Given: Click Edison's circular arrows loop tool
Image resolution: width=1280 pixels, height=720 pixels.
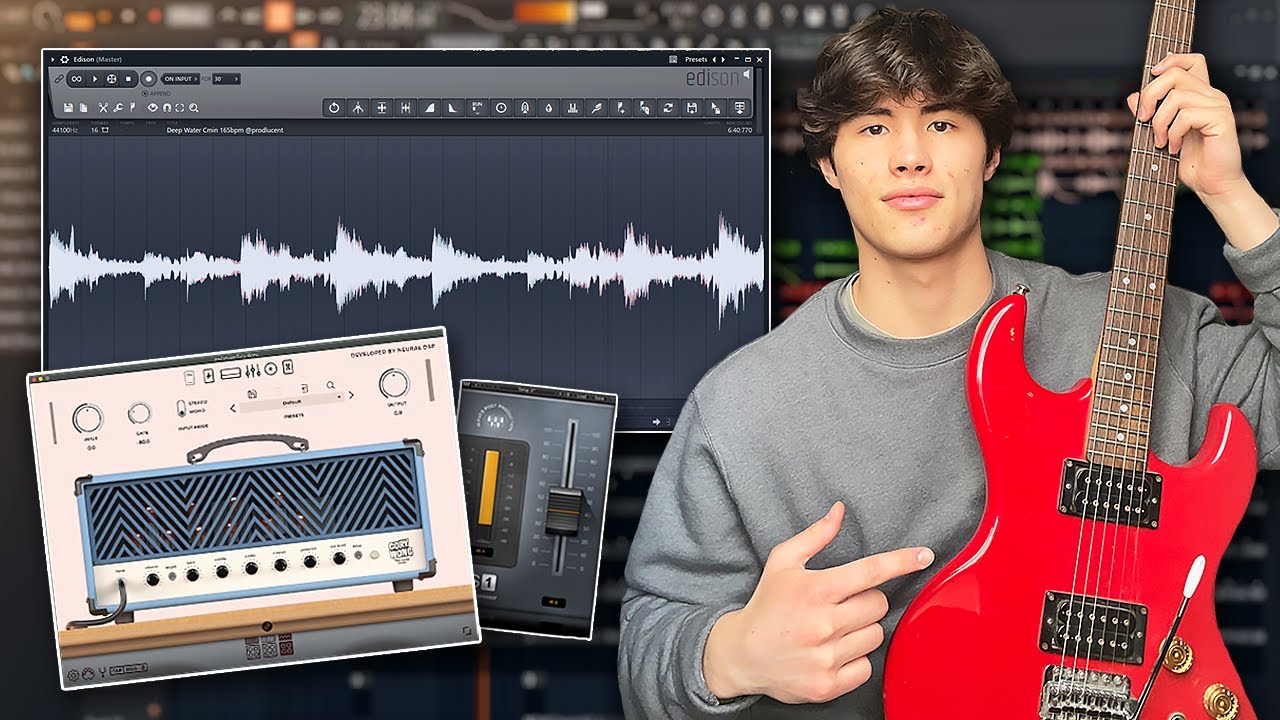Looking at the screenshot, I should point(667,107).
